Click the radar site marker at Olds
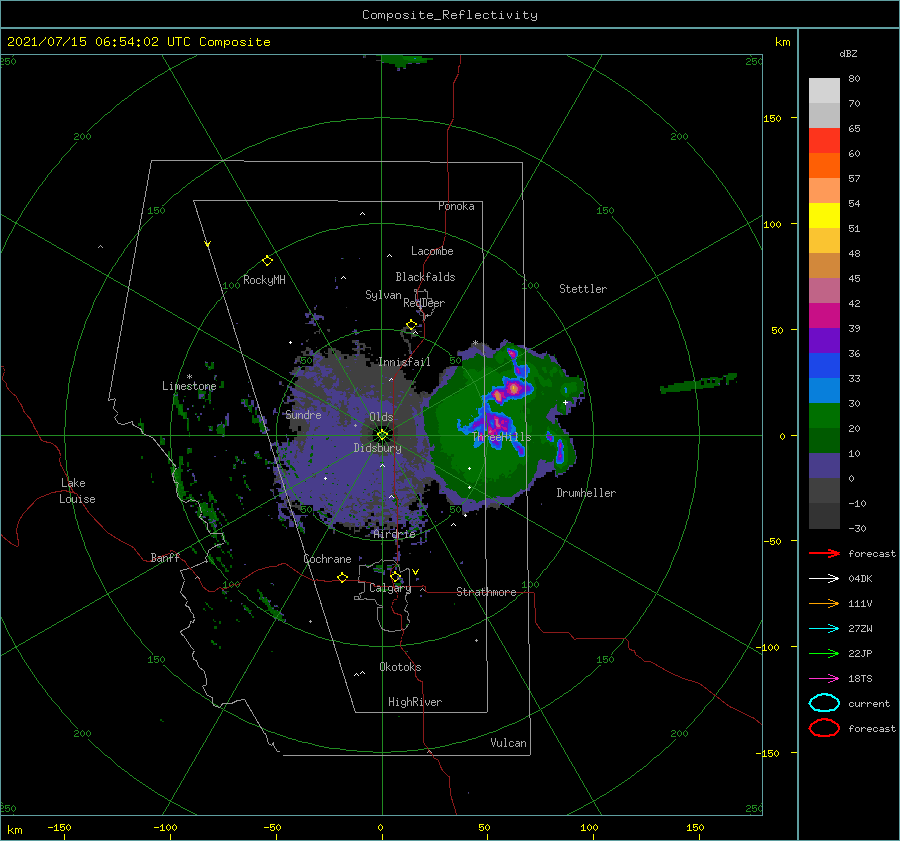 (x=382, y=435)
